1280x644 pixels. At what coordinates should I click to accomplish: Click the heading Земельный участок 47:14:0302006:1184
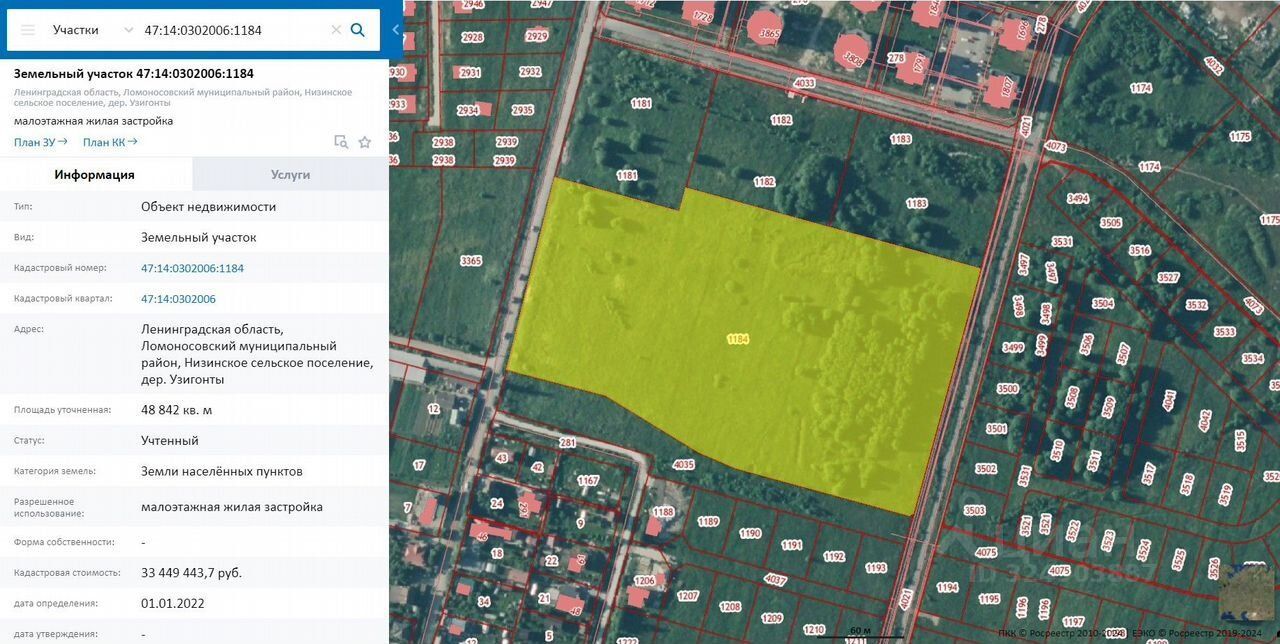(x=134, y=74)
